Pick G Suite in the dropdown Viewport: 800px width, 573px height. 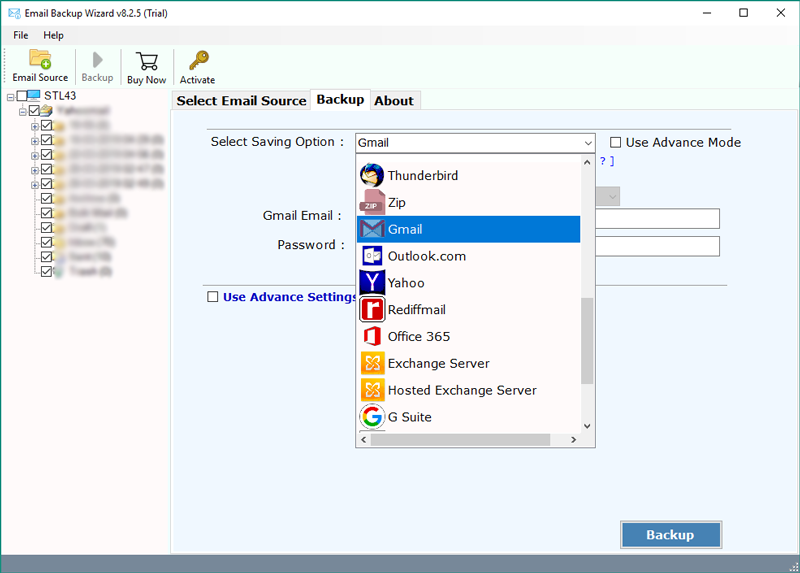pyautogui.click(x=468, y=417)
